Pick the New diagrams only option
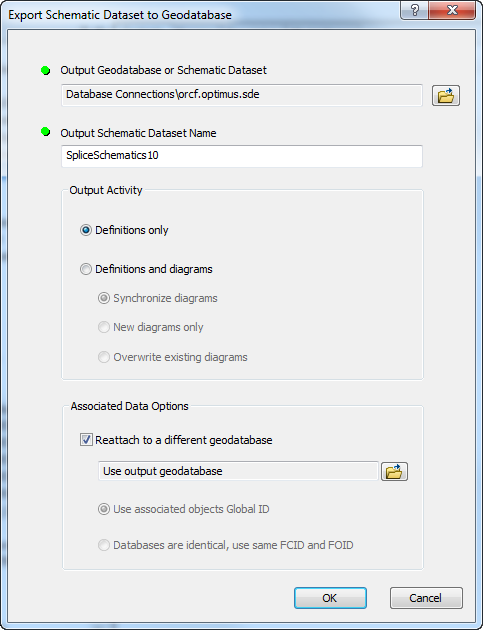This screenshot has width=483, height=630. point(104,327)
